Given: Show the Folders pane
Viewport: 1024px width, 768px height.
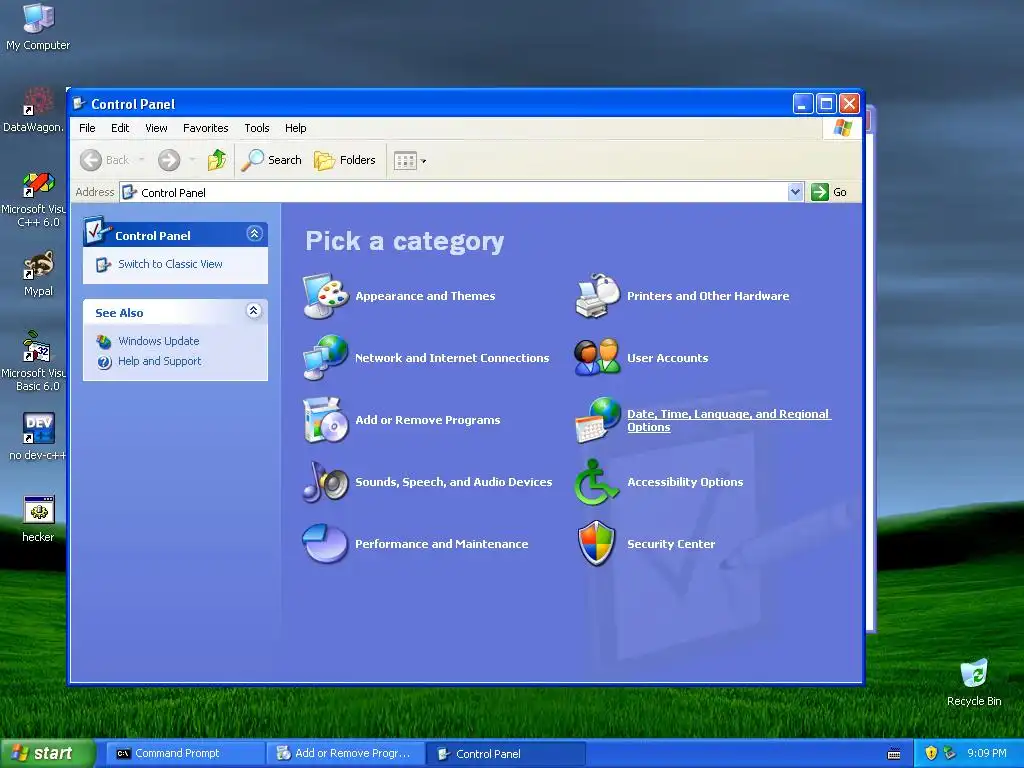Looking at the screenshot, I should 345,160.
